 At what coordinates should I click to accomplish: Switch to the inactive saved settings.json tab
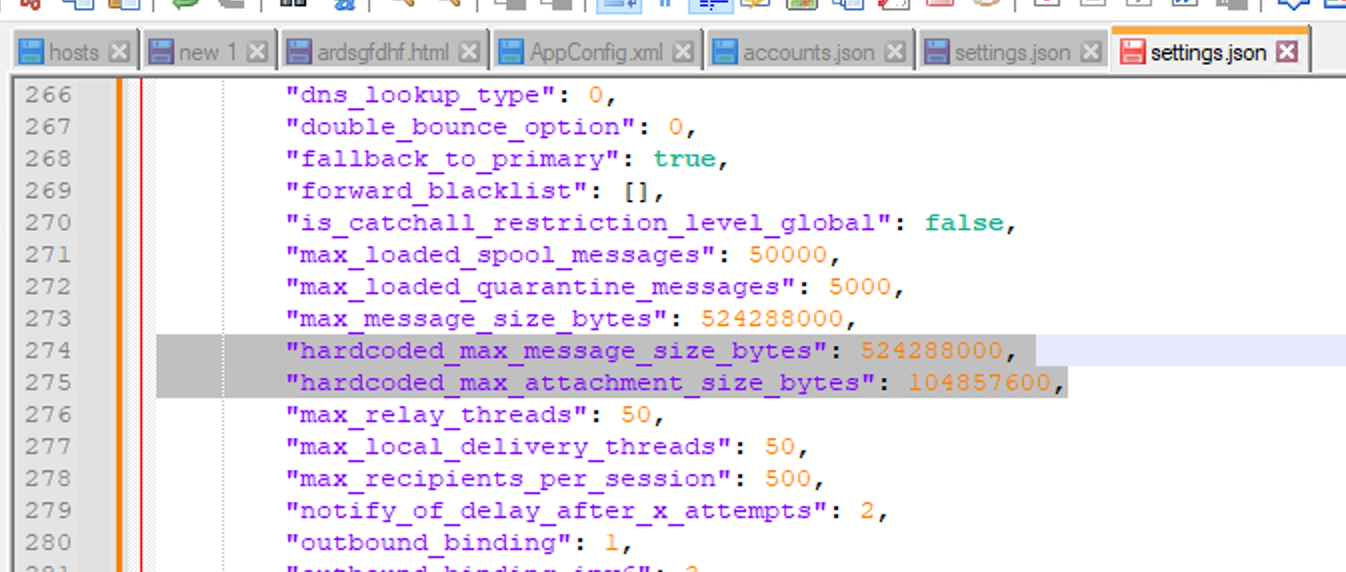[1012, 52]
